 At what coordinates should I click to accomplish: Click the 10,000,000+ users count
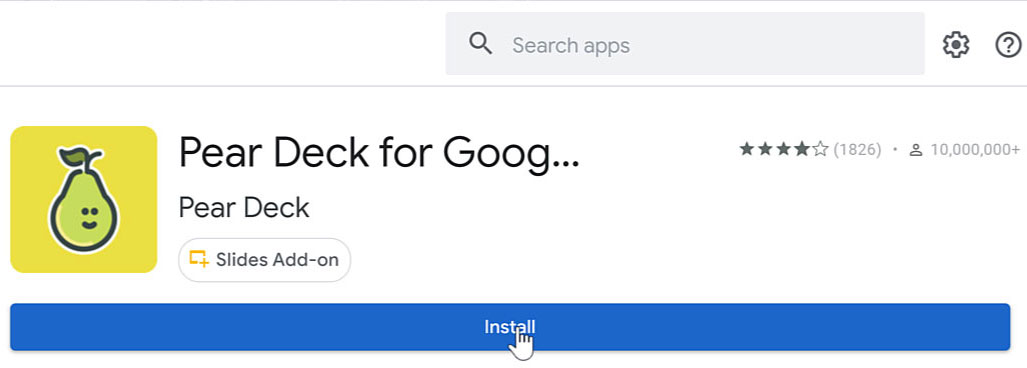click(975, 150)
